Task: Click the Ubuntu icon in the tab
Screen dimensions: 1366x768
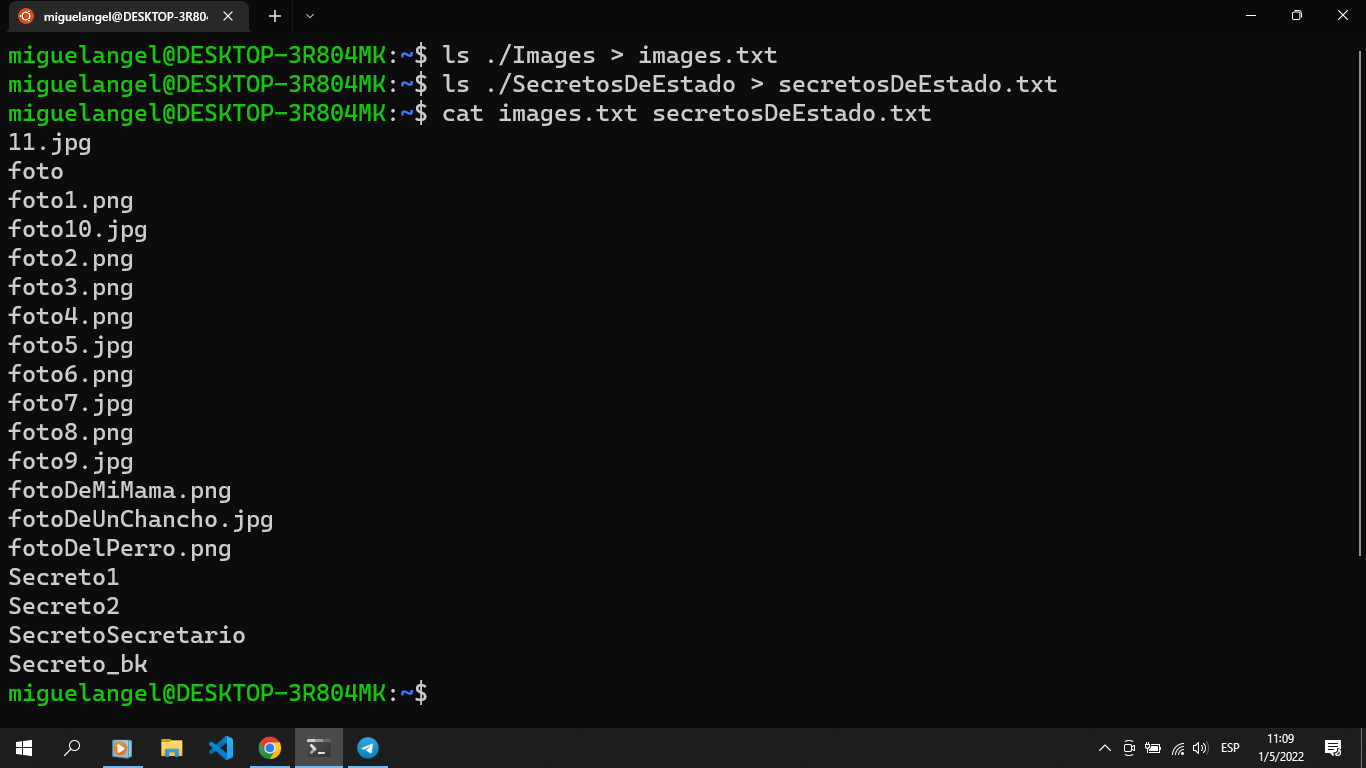Action: pyautogui.click(x=26, y=16)
